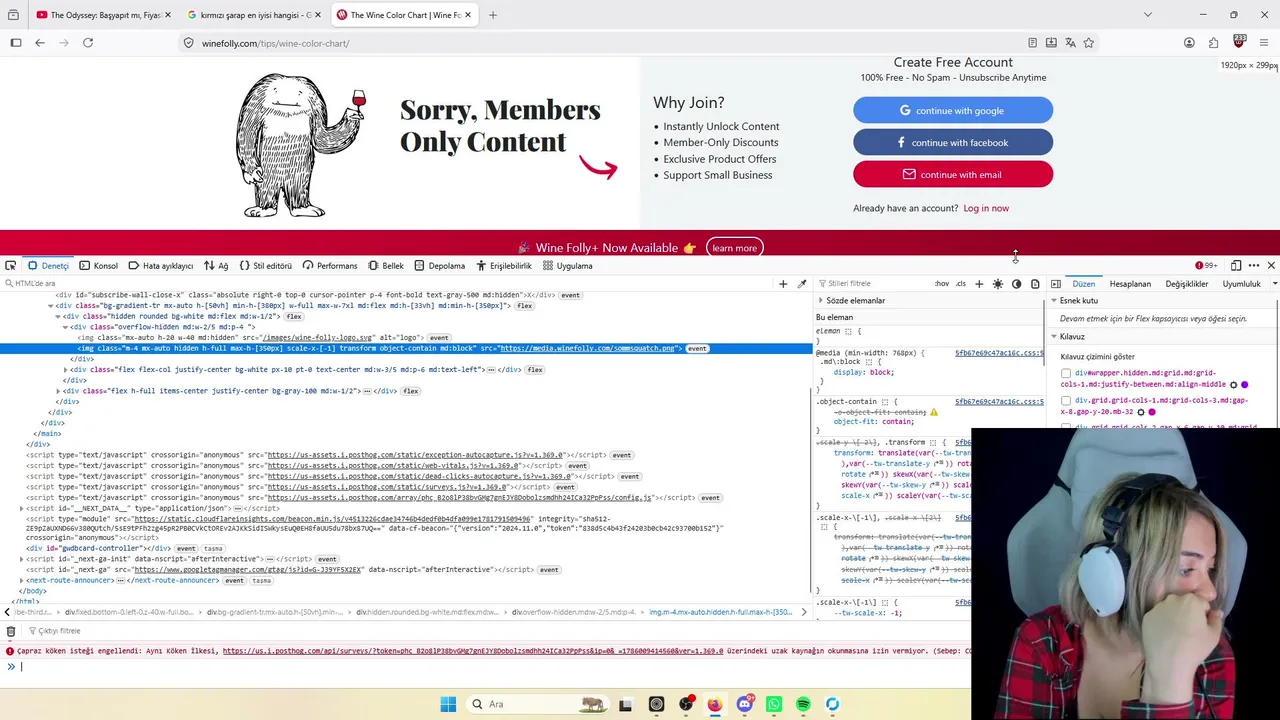Click the flex badge on the bg-gradient-tr div

click(x=525, y=306)
